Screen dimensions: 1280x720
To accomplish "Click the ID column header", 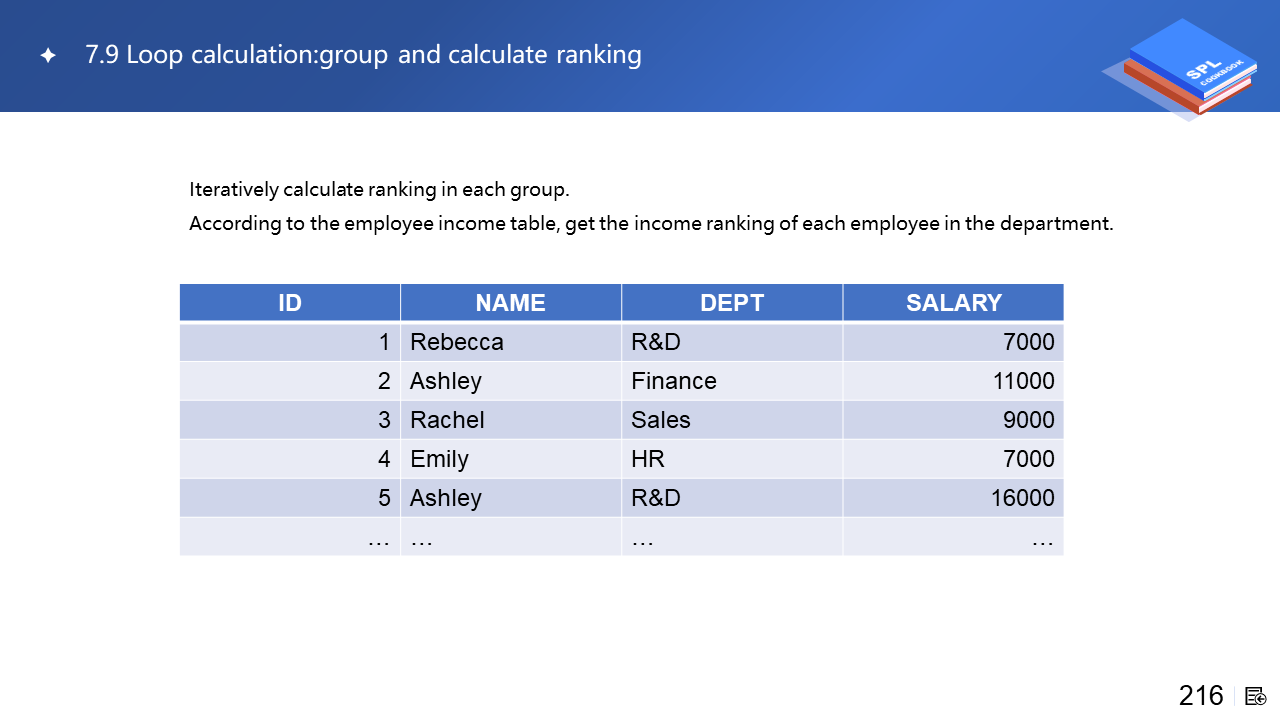I will pyautogui.click(x=290, y=303).
